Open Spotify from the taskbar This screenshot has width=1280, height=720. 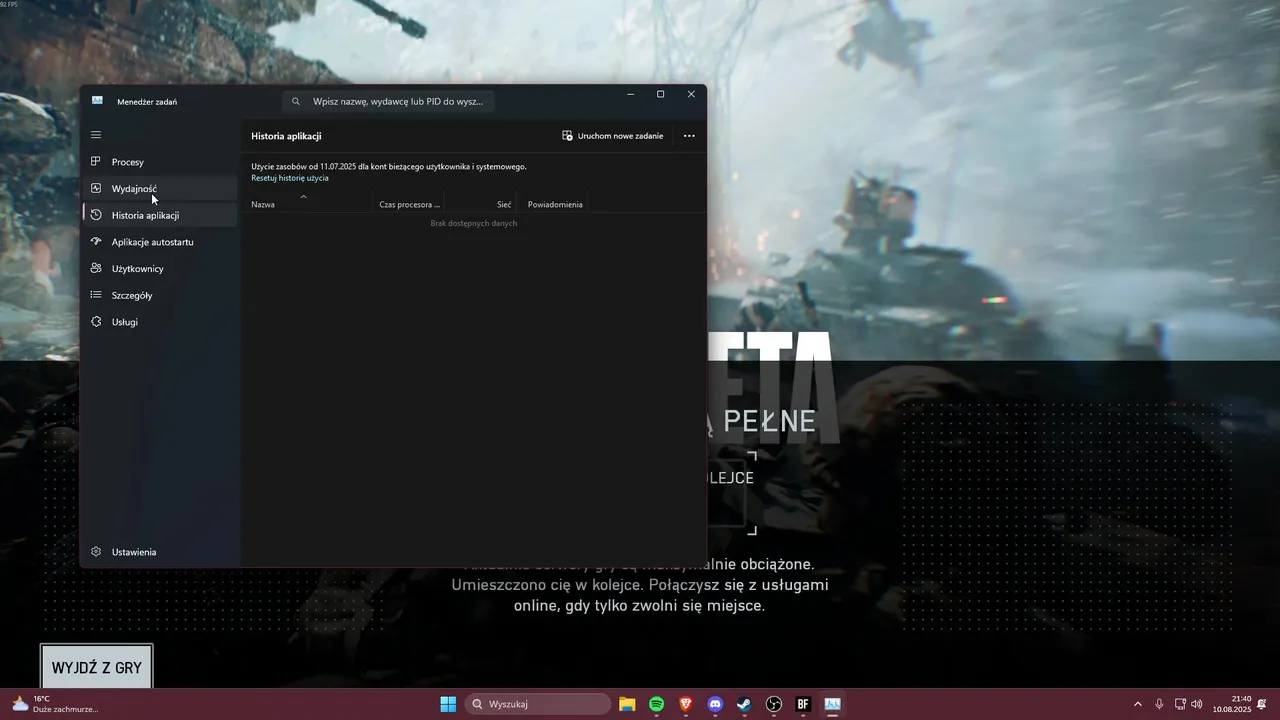pyautogui.click(x=656, y=704)
